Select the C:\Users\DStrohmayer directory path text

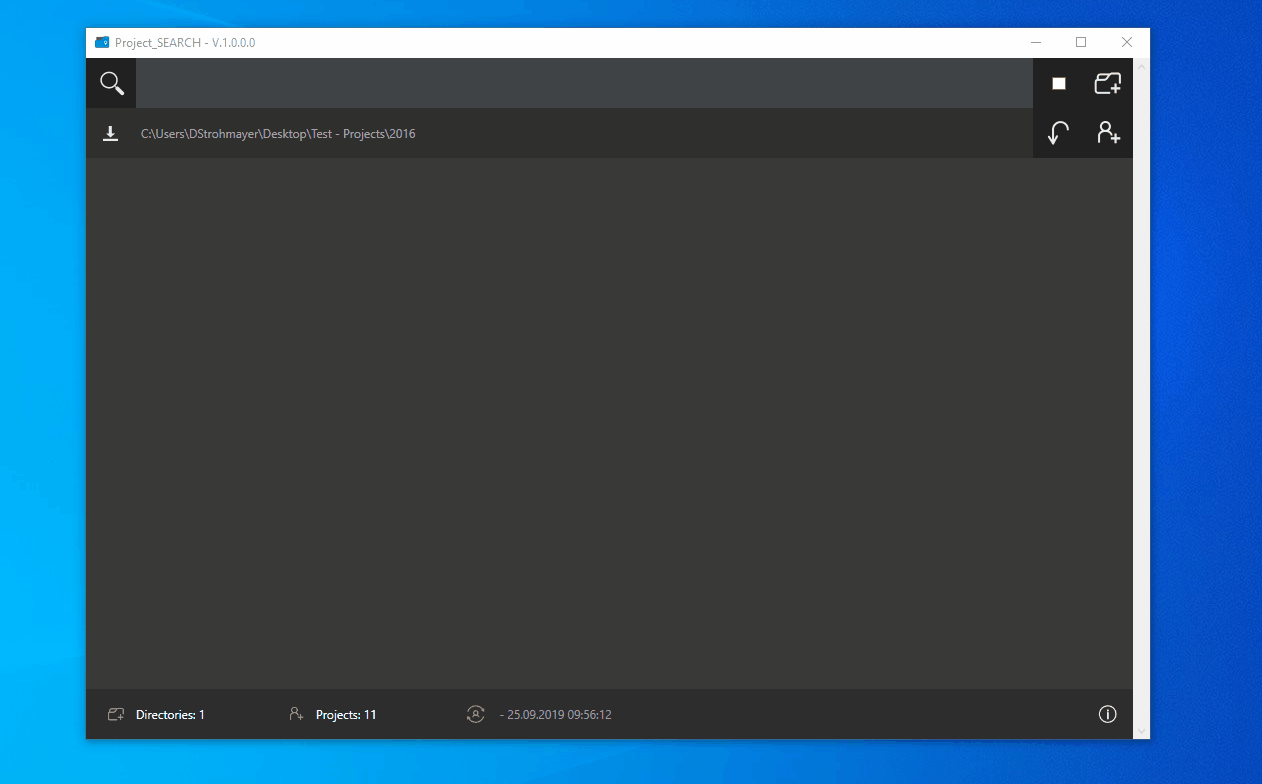pyautogui.click(x=278, y=134)
